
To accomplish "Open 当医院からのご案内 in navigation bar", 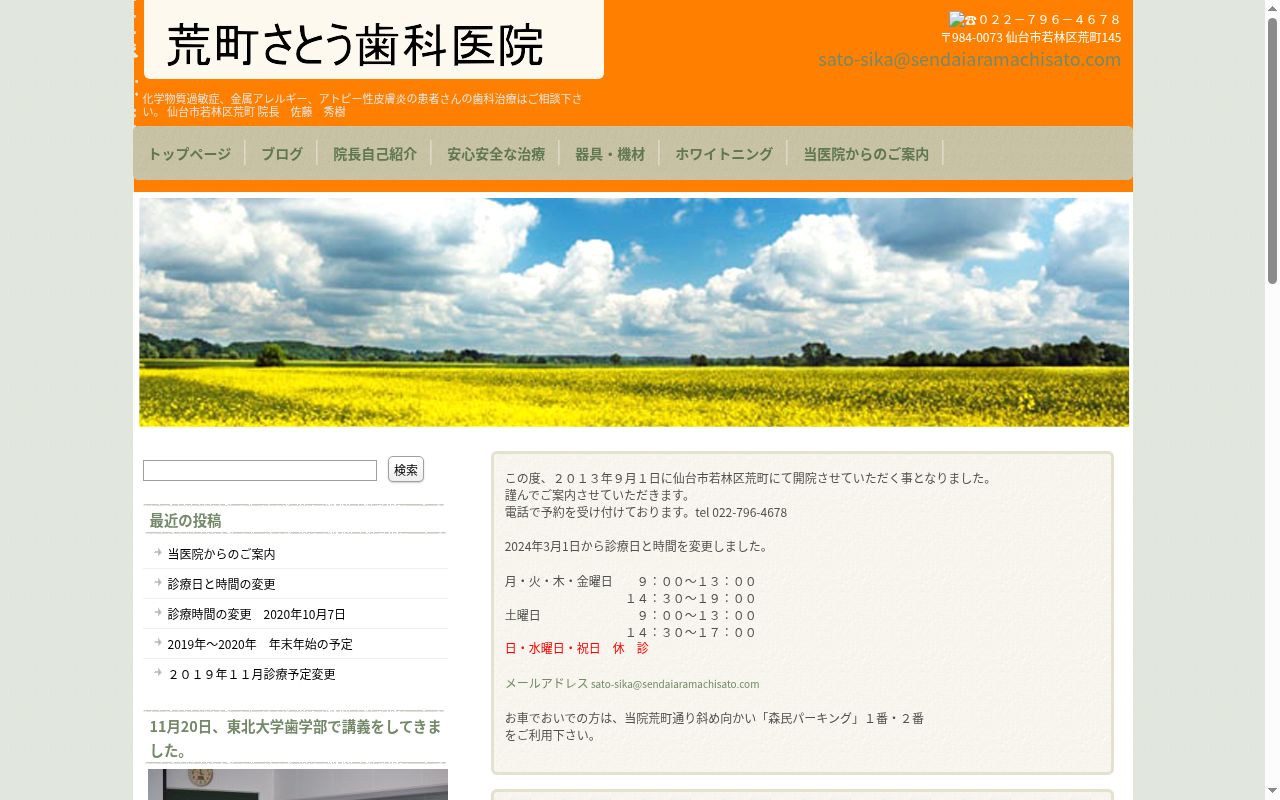I will [x=866, y=154].
